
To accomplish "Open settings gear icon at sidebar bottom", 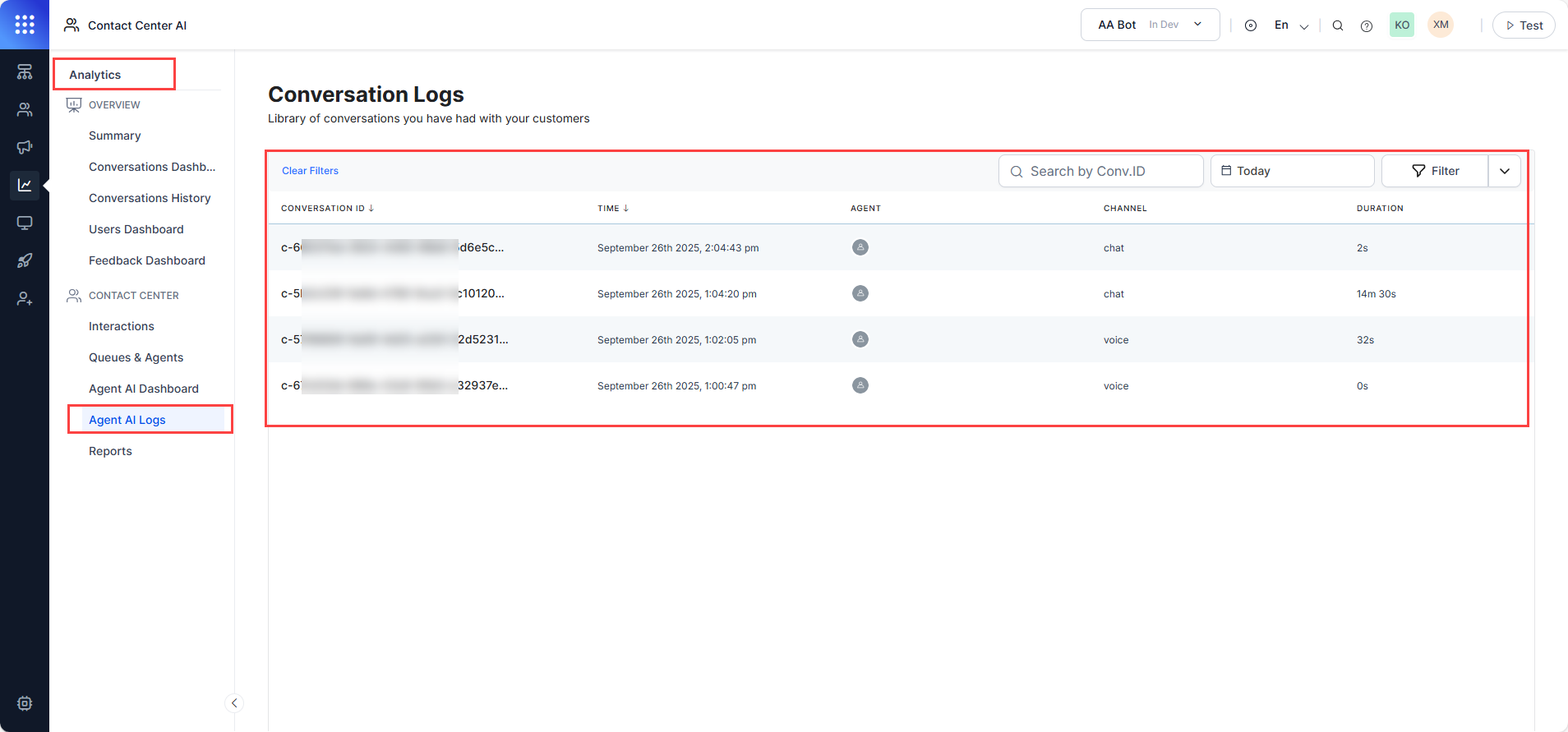I will pyautogui.click(x=25, y=703).
